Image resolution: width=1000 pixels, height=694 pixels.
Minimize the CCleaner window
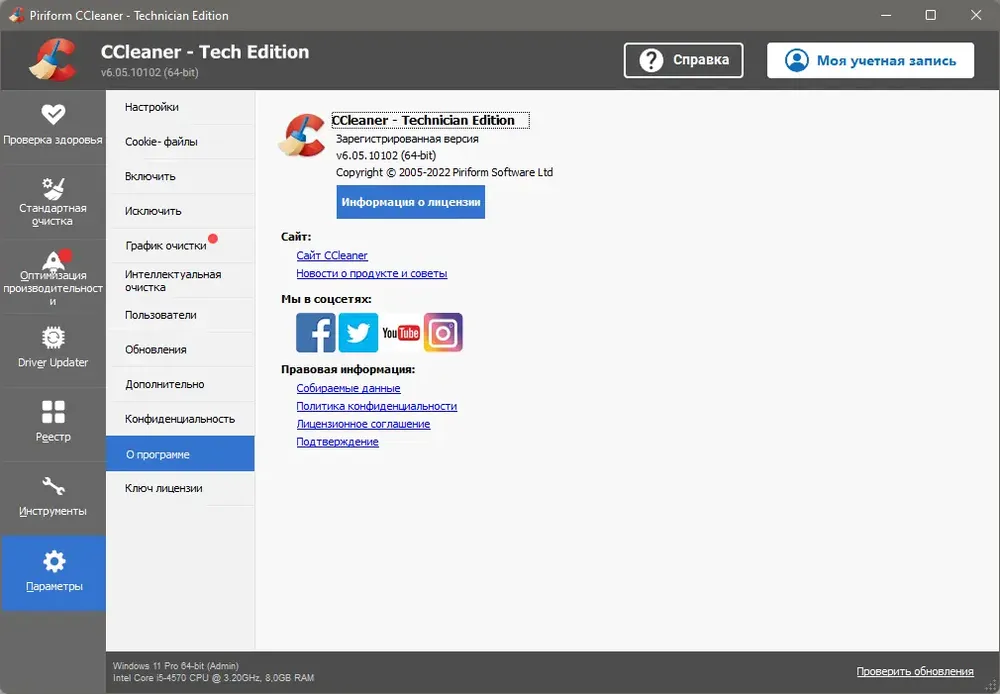click(886, 15)
